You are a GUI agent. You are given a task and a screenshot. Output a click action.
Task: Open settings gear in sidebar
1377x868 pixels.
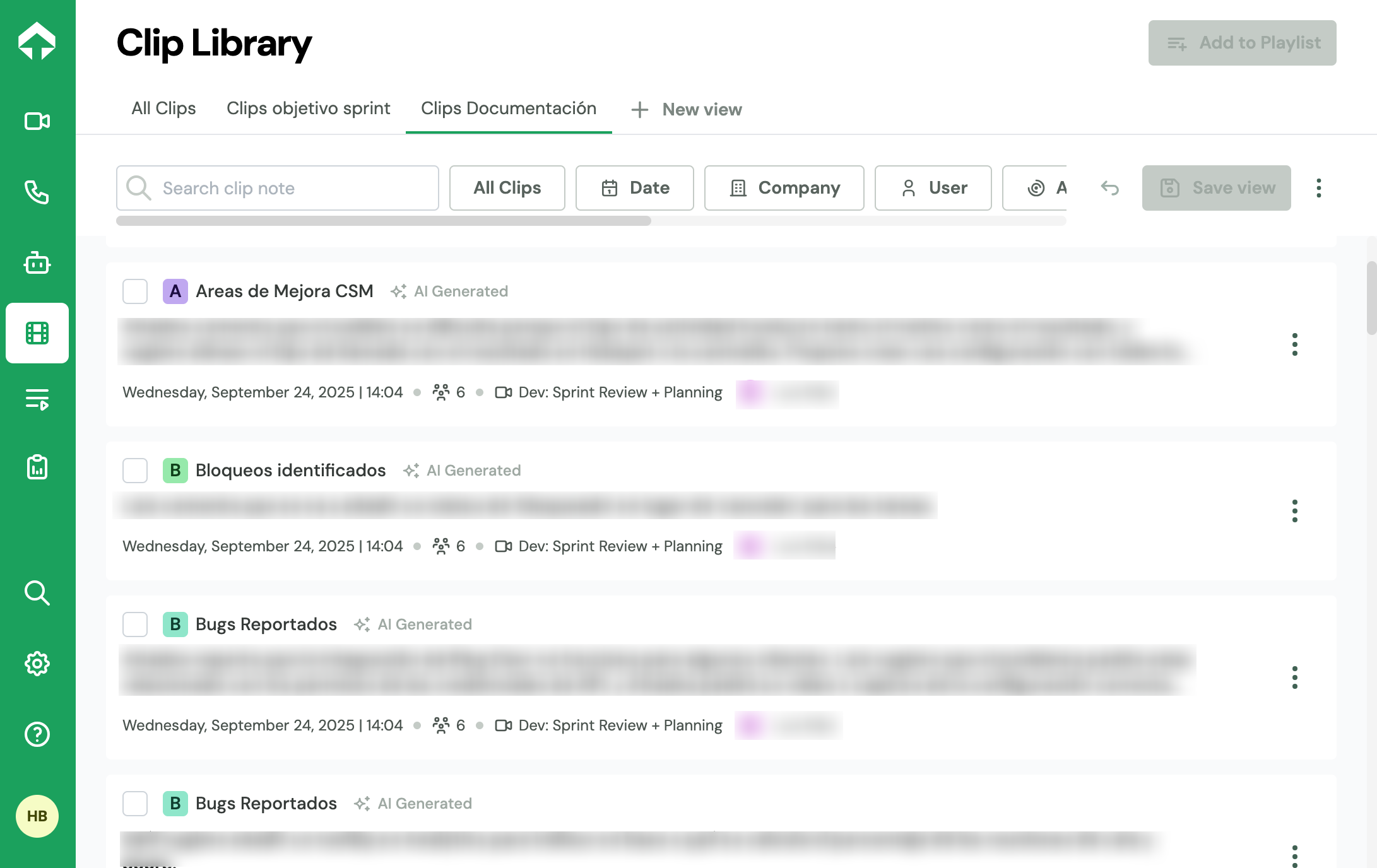(37, 664)
